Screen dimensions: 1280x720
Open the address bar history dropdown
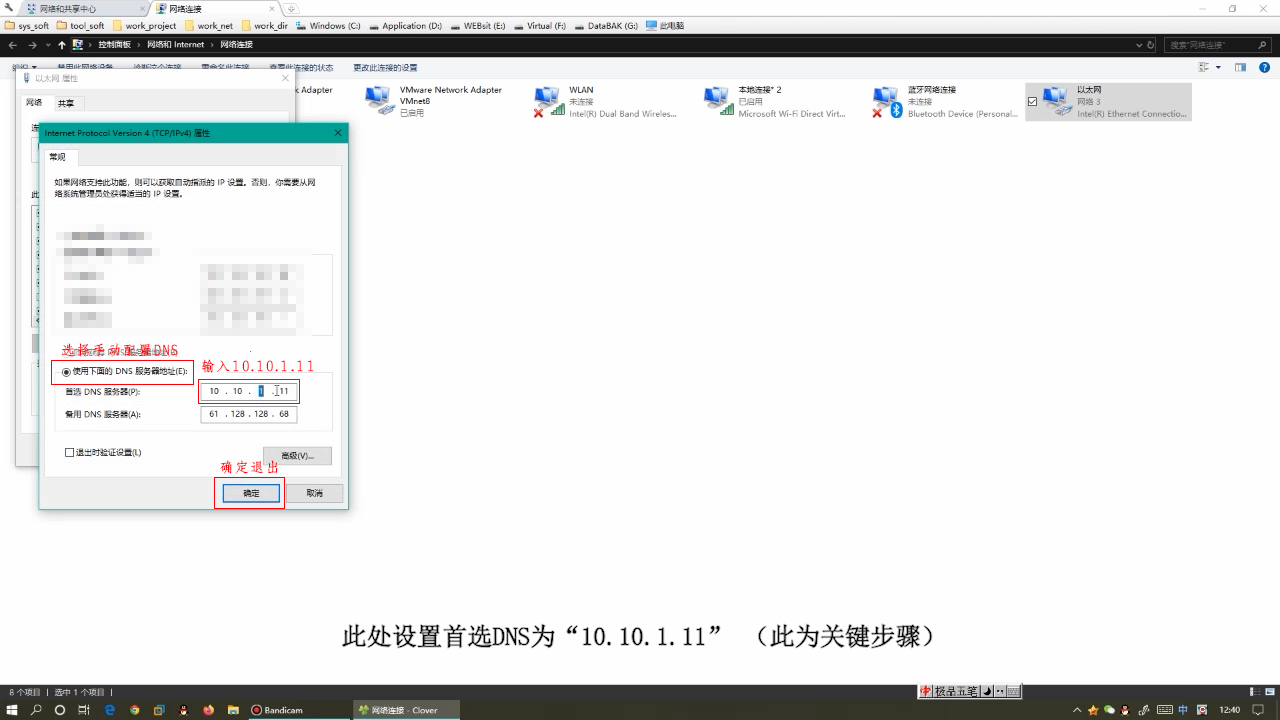[1139, 44]
